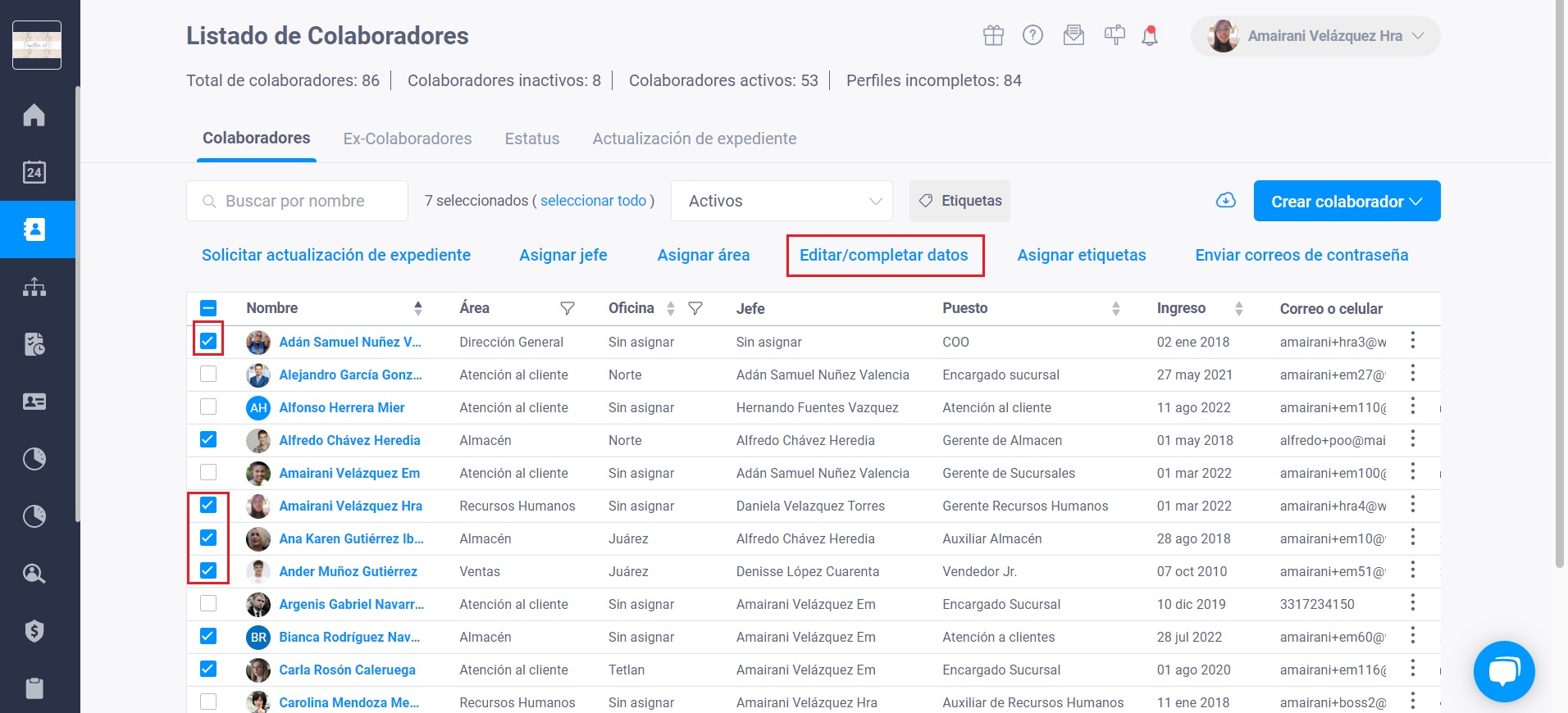Open the organization chart sidebar icon

click(x=34, y=287)
